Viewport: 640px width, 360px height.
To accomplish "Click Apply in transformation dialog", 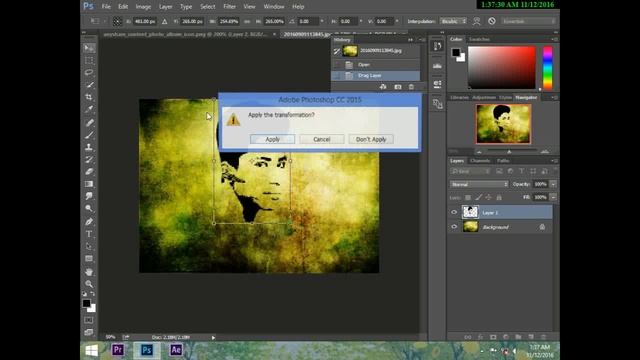I will click(272, 139).
